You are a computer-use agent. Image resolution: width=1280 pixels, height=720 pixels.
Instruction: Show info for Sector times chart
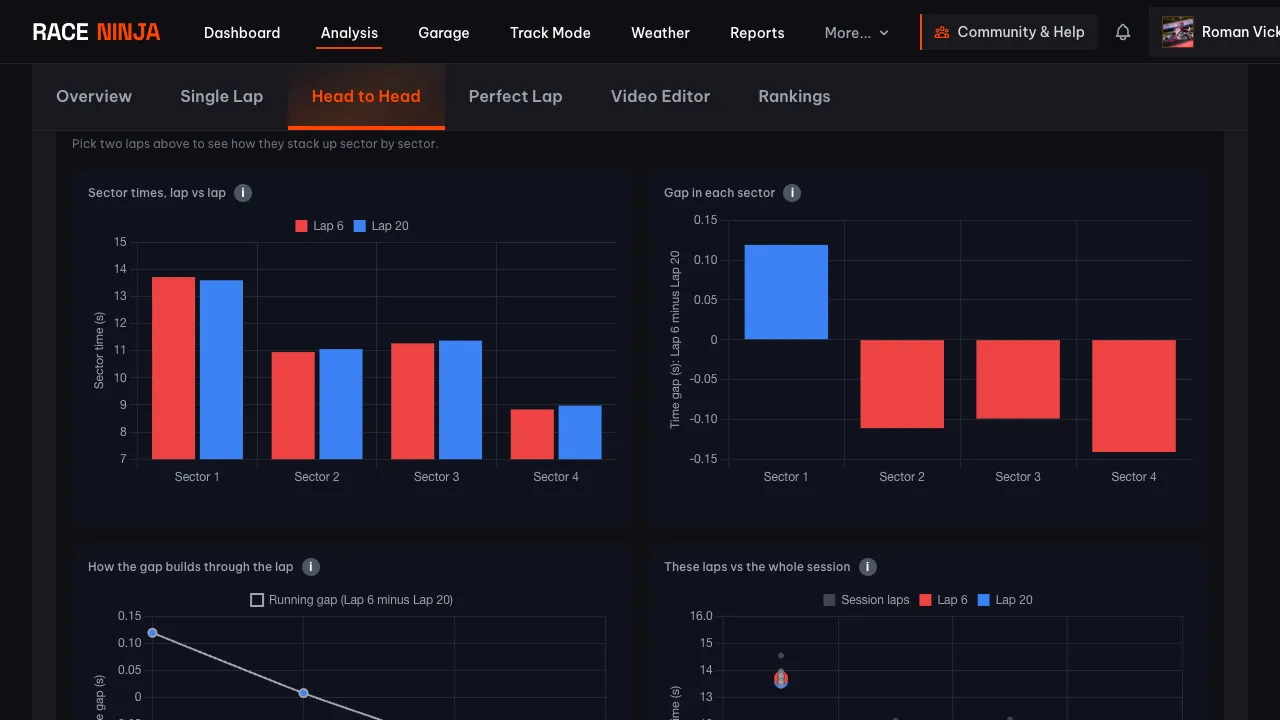tap(243, 193)
